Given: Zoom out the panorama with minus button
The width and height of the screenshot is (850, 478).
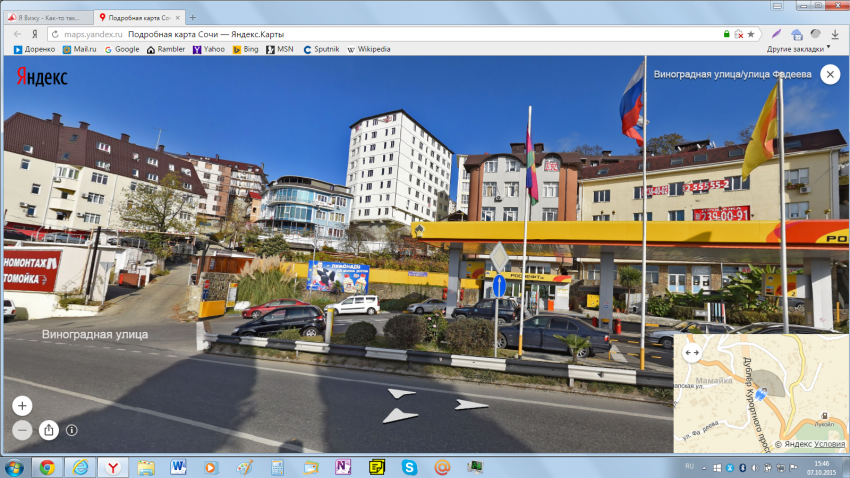Looking at the screenshot, I should [22, 430].
